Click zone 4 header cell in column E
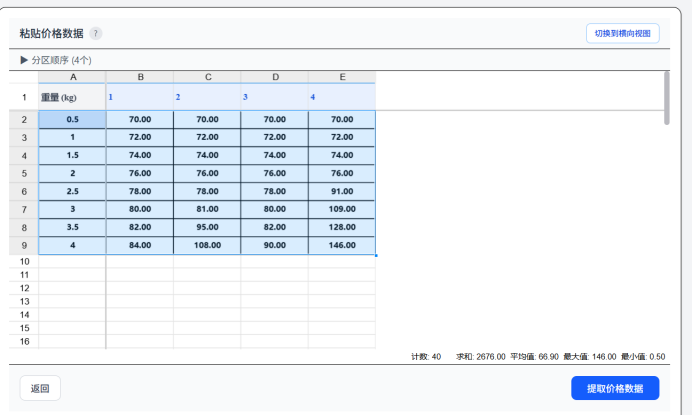The height and width of the screenshot is (415, 692). (342, 97)
